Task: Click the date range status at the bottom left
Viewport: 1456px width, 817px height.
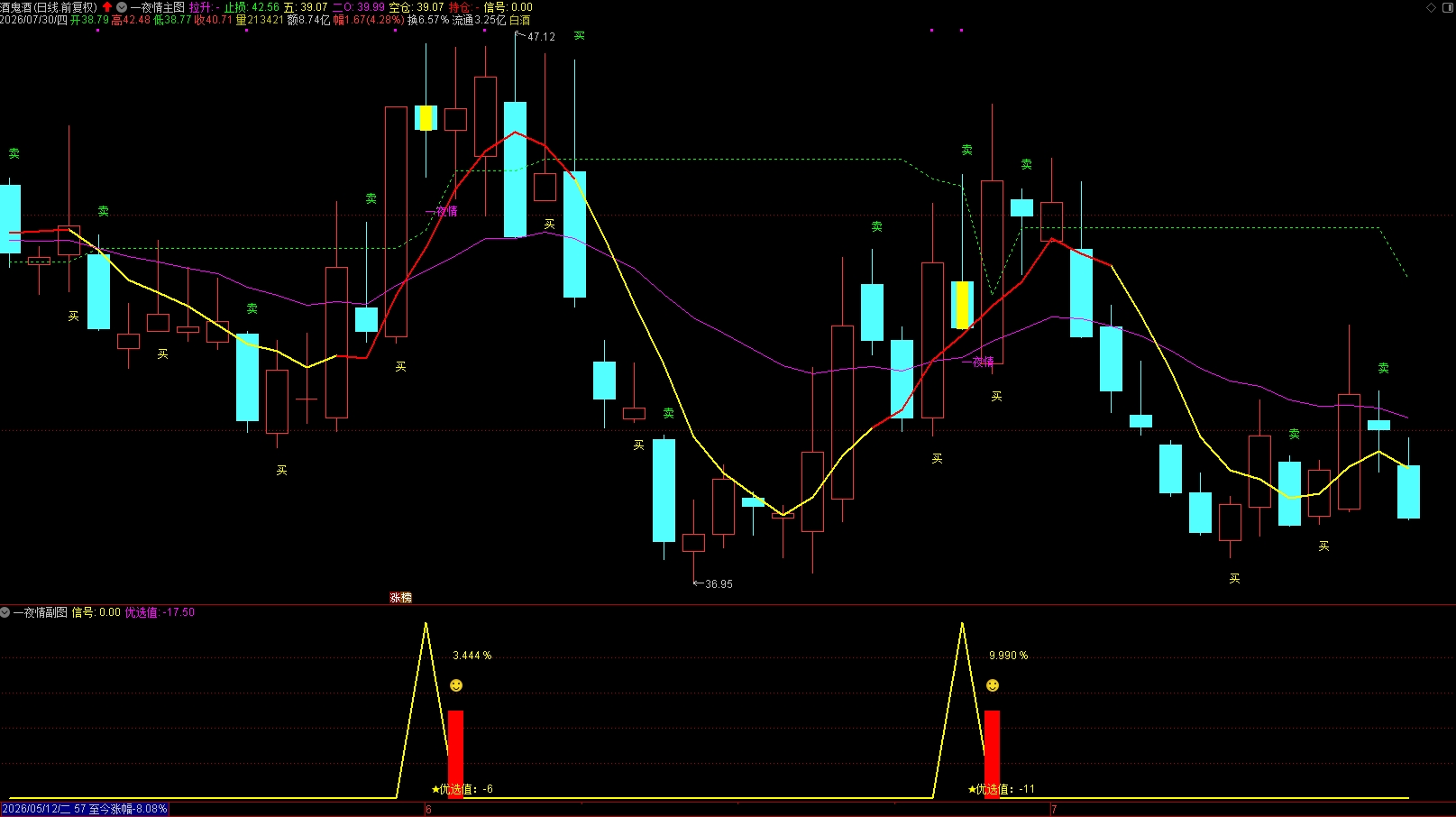Action: click(85, 809)
